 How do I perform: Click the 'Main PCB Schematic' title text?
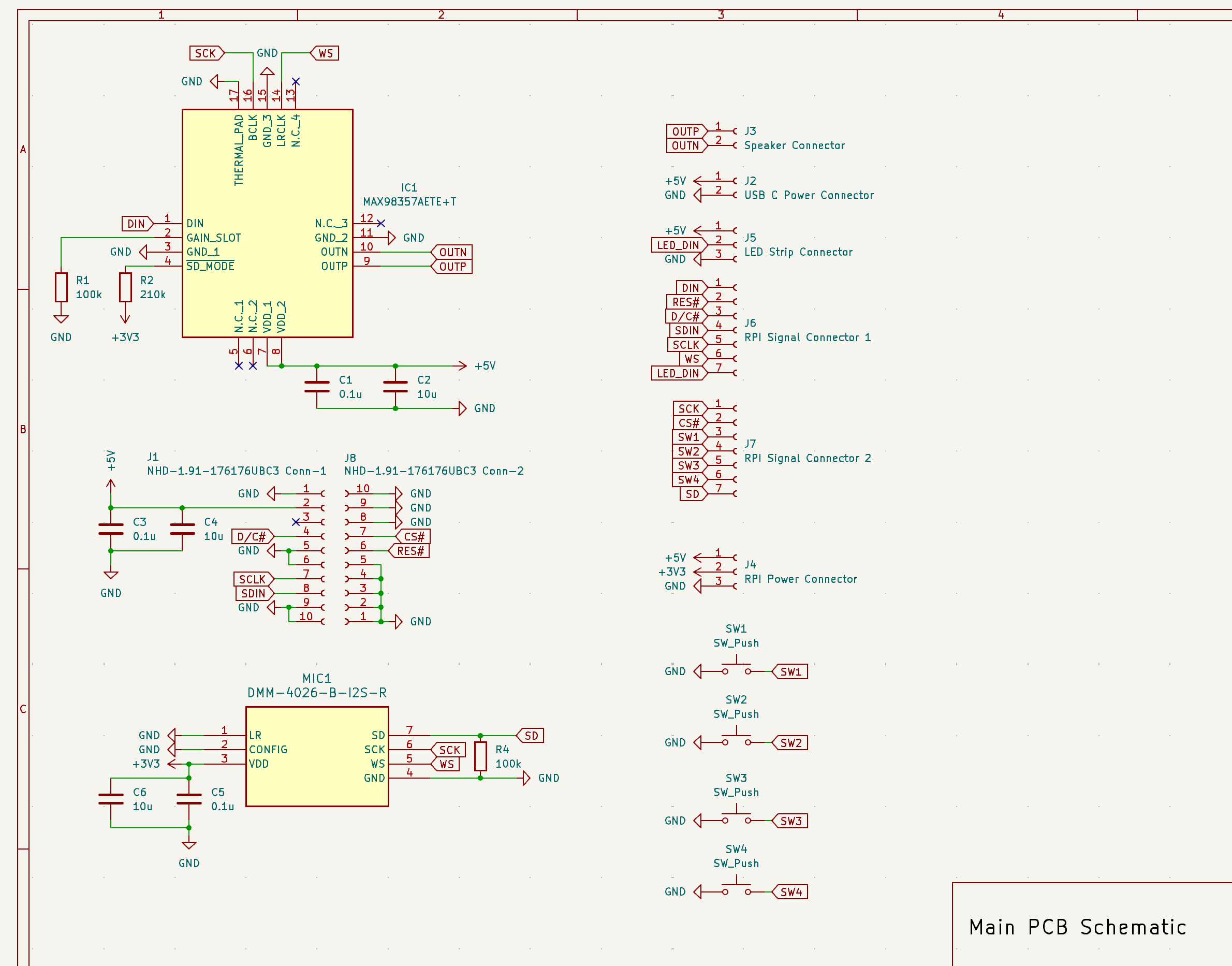pos(1078,927)
